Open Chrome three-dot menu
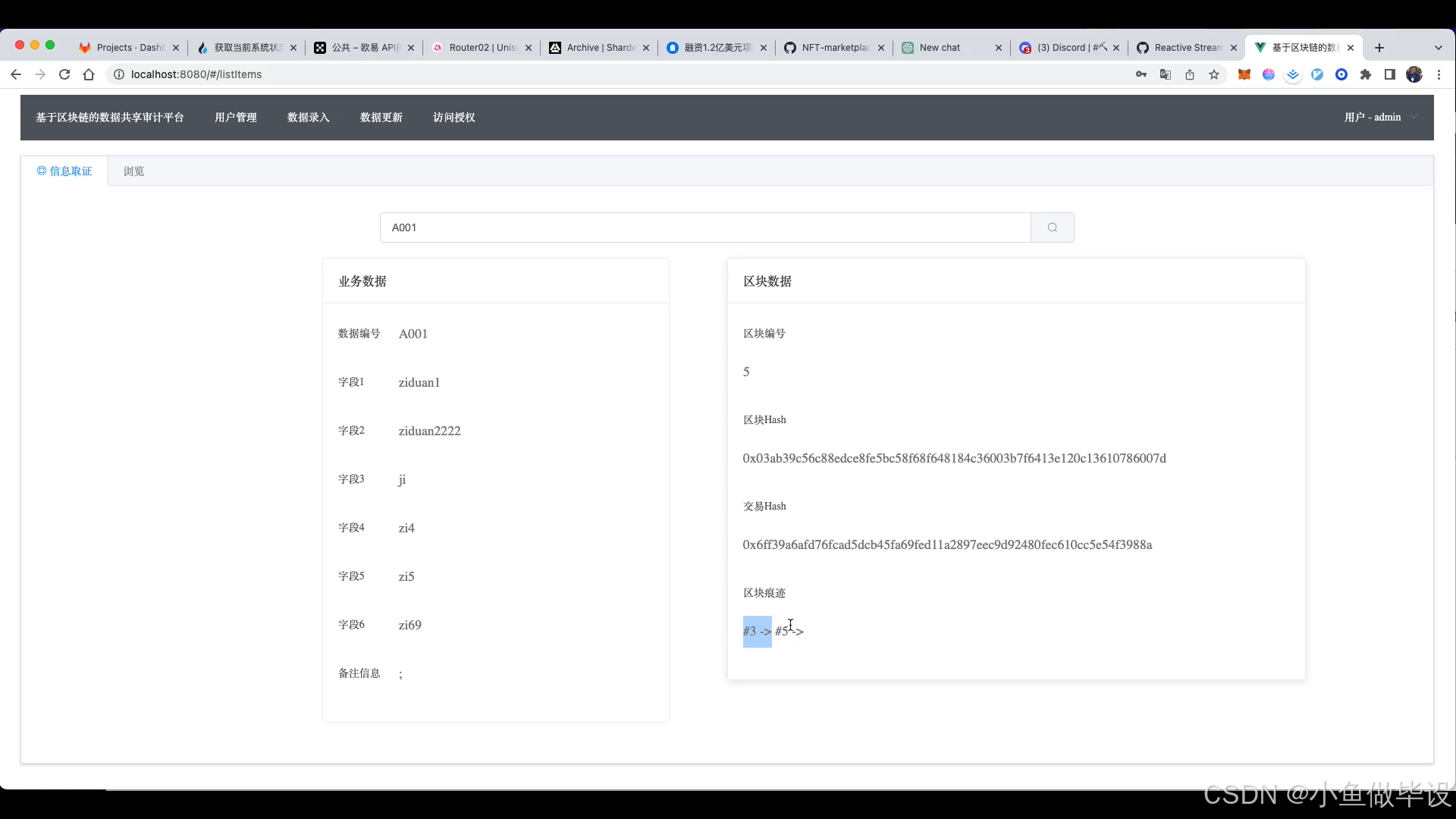The width and height of the screenshot is (1456, 819). pyautogui.click(x=1439, y=74)
